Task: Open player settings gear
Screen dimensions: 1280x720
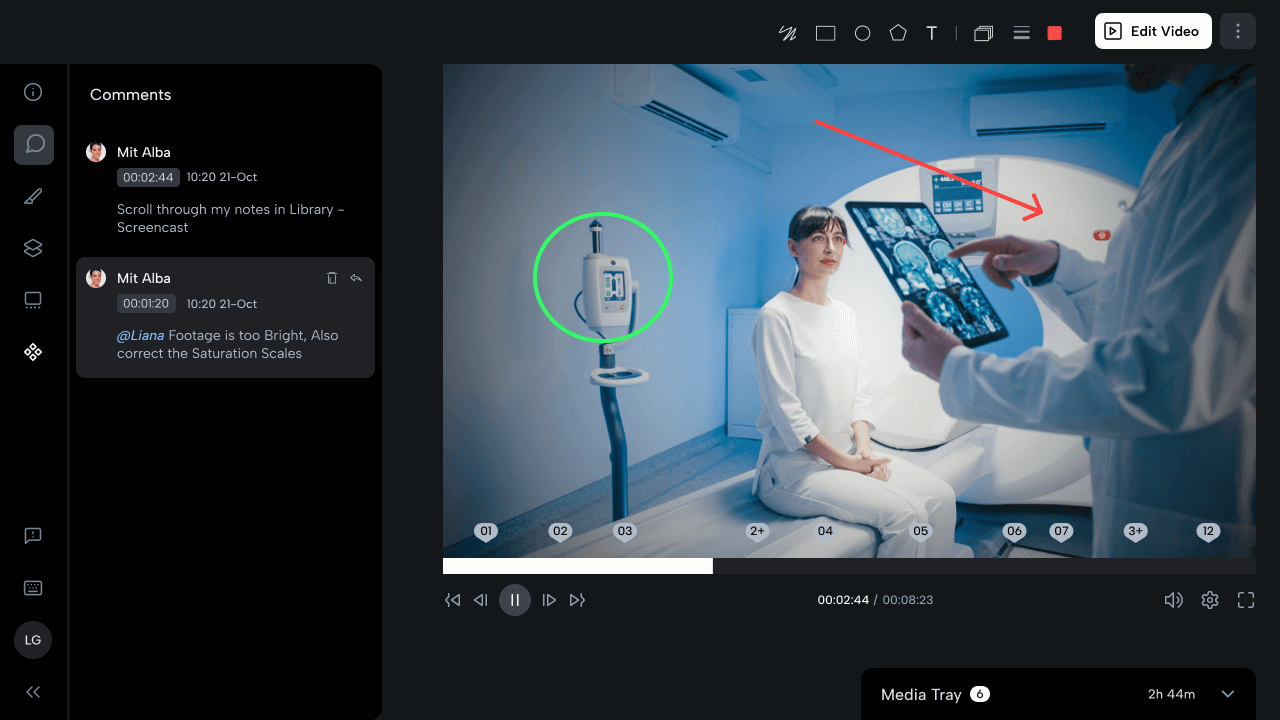Action: point(1210,600)
